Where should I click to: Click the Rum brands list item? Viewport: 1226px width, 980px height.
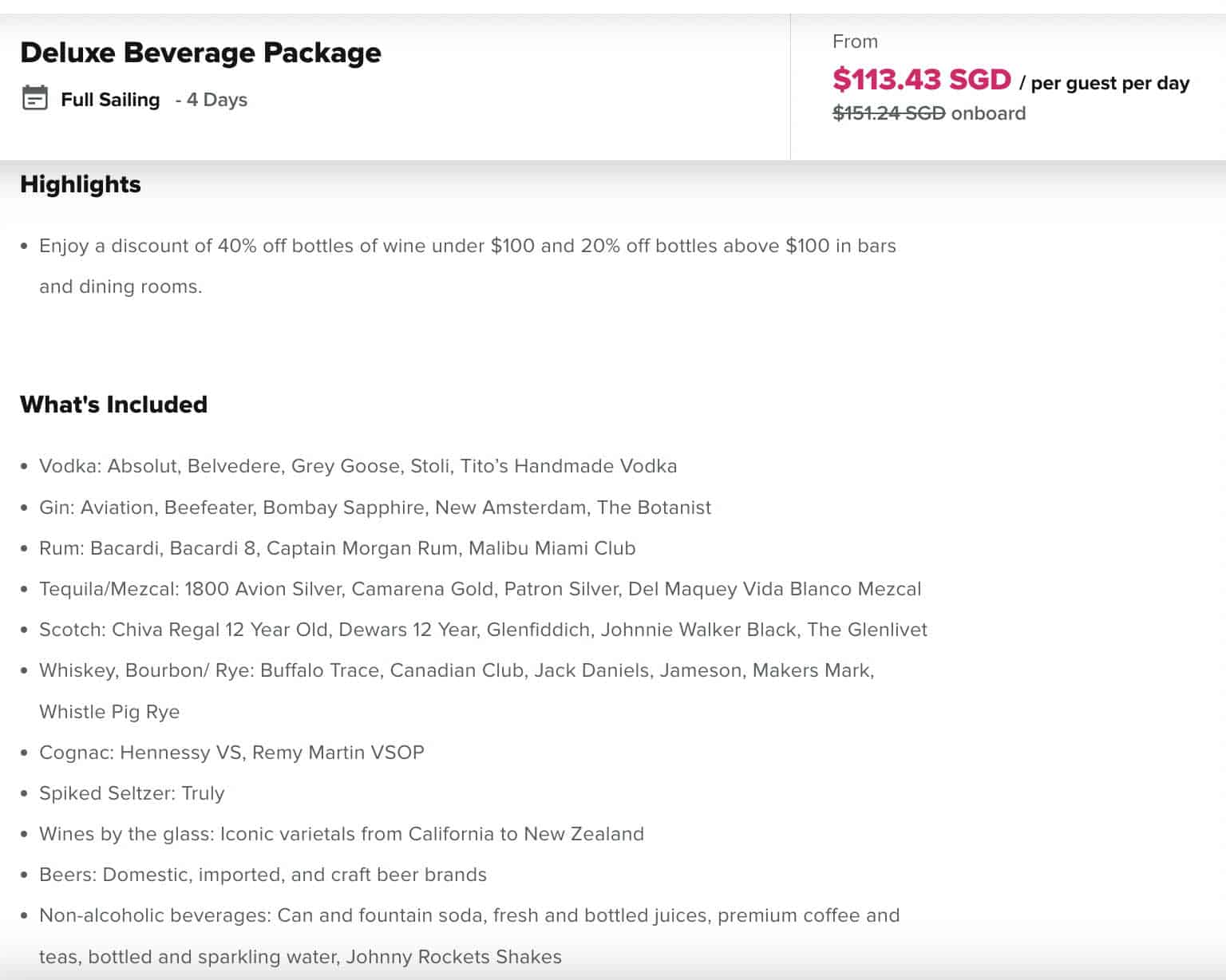(x=337, y=548)
